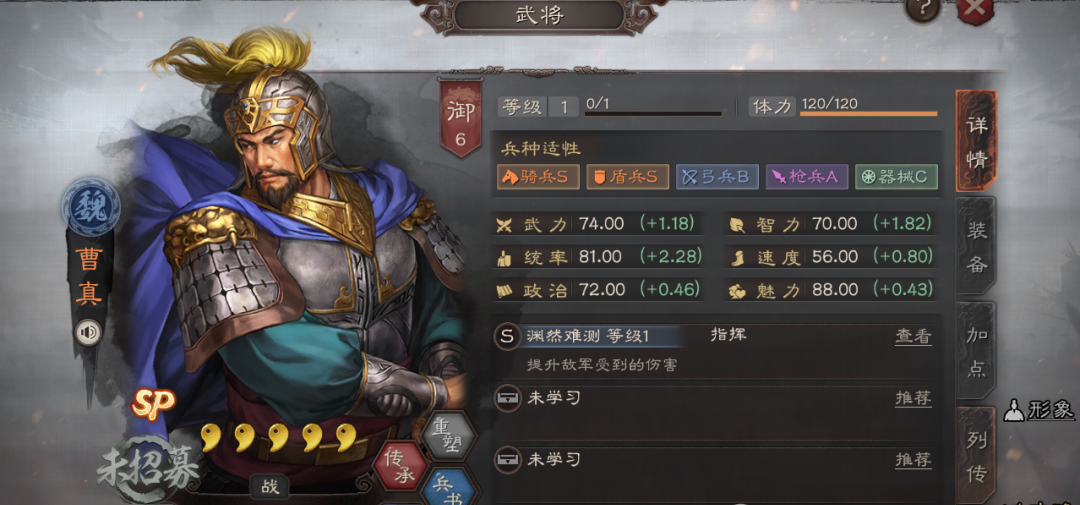Select the 骑兵S troop aptitude
Screen dimensions: 1080x505
(x=539, y=177)
